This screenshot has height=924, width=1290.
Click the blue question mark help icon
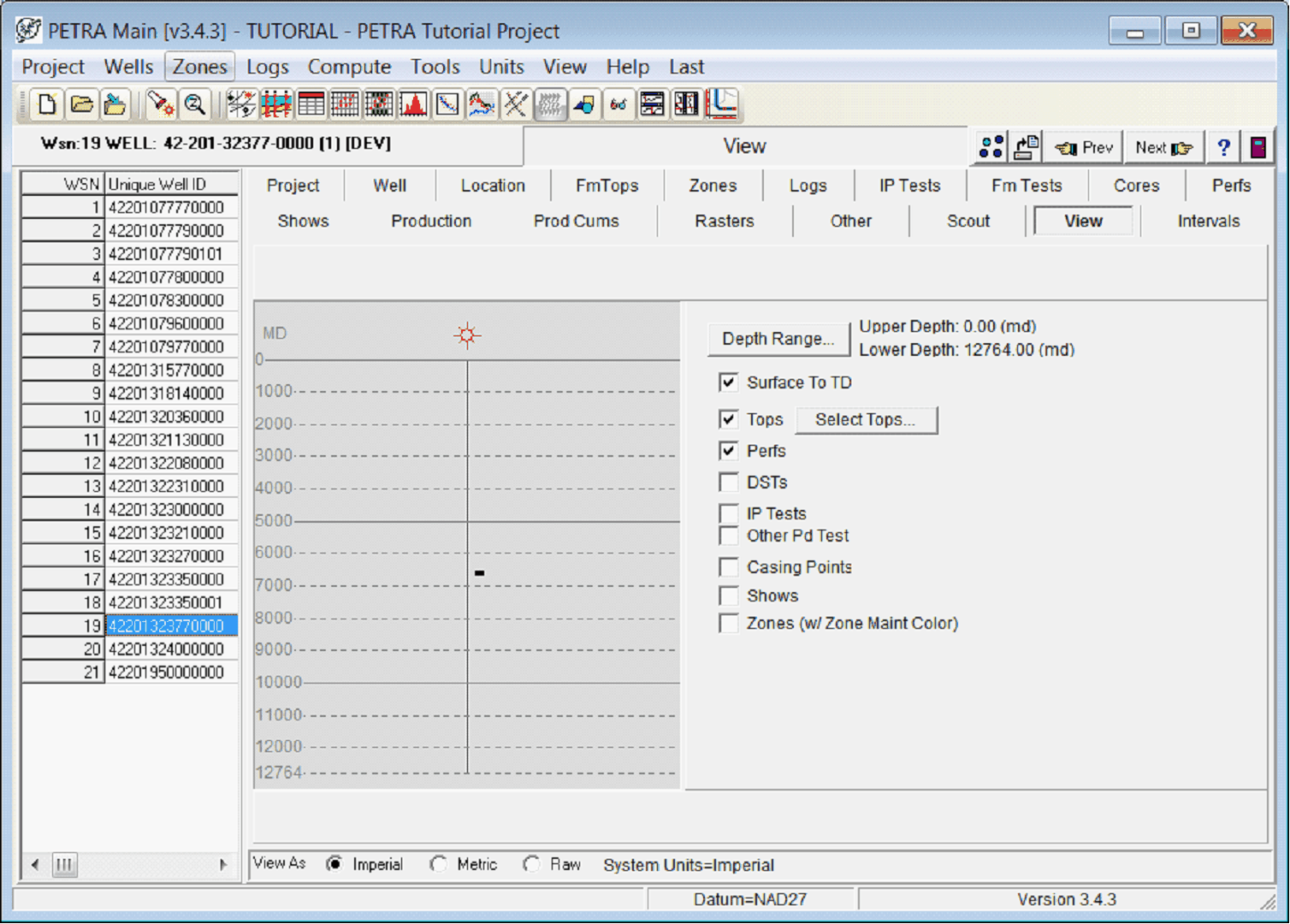click(1223, 147)
